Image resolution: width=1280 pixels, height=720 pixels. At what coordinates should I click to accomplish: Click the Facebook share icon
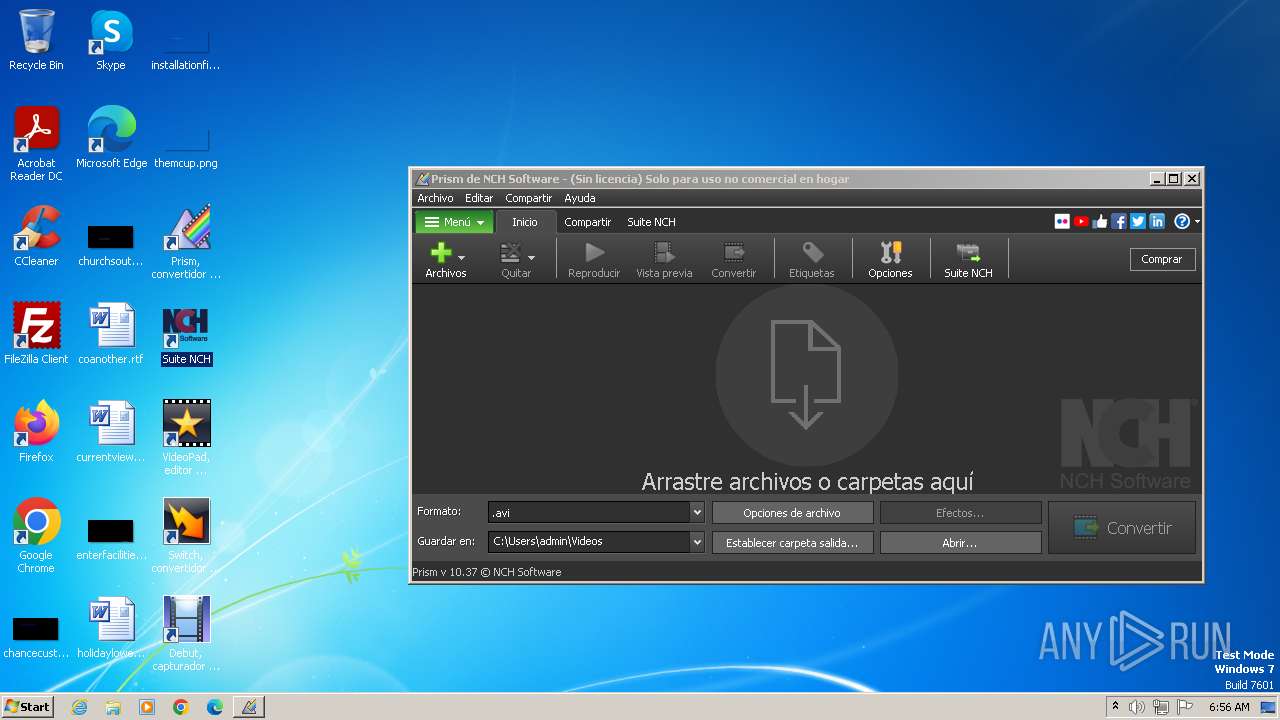tap(1119, 222)
